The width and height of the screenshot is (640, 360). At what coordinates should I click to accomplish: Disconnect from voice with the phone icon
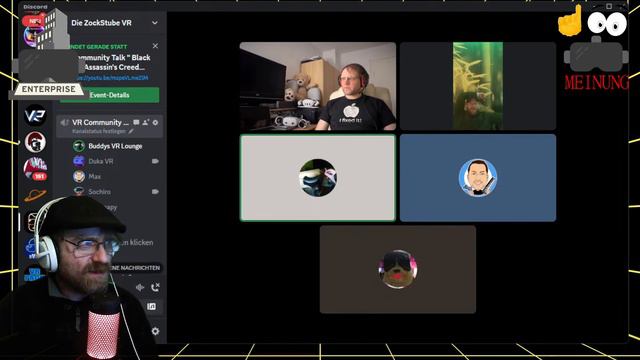pyautogui.click(x=155, y=287)
